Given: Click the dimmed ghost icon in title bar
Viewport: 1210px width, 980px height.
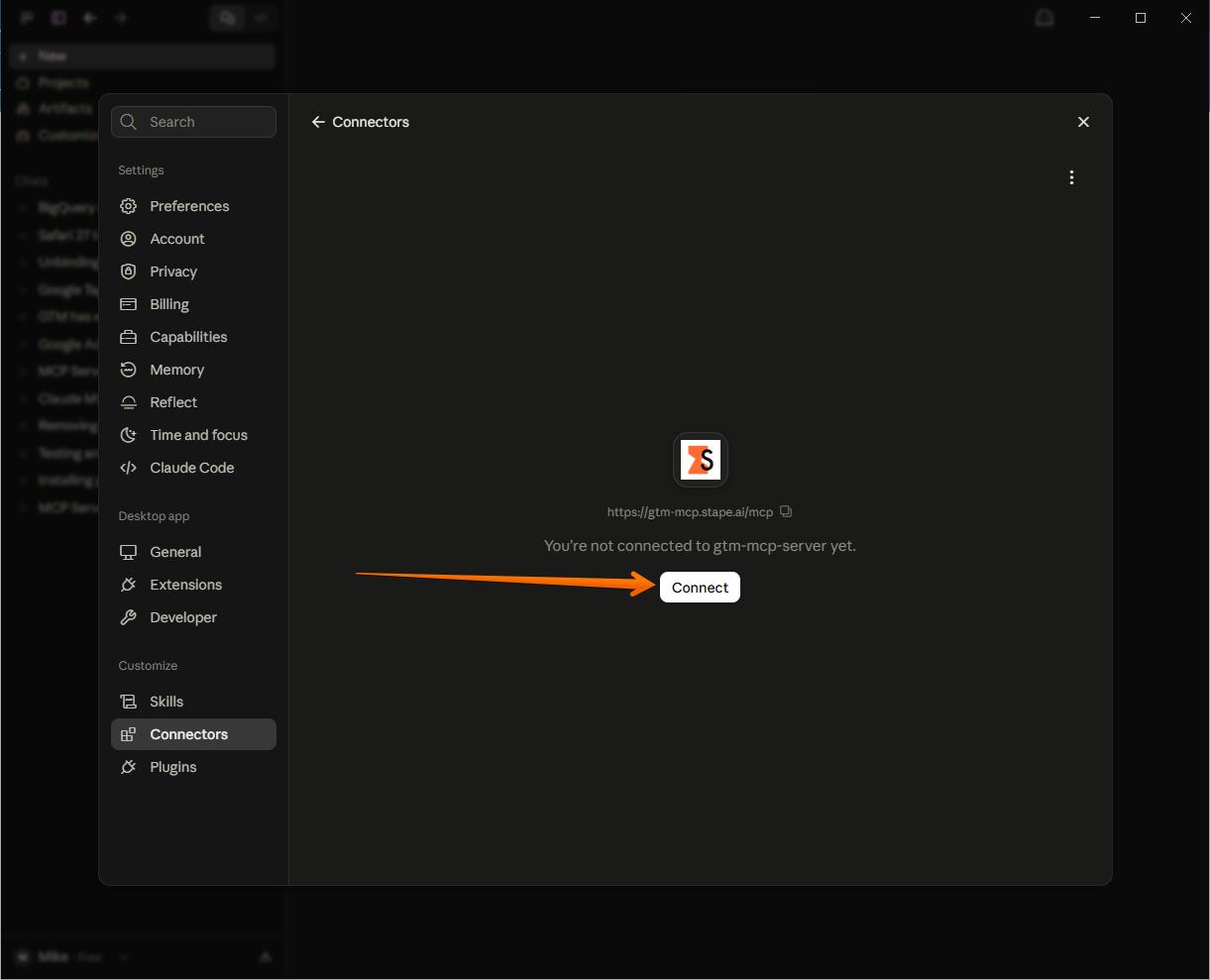Looking at the screenshot, I should point(1045,18).
